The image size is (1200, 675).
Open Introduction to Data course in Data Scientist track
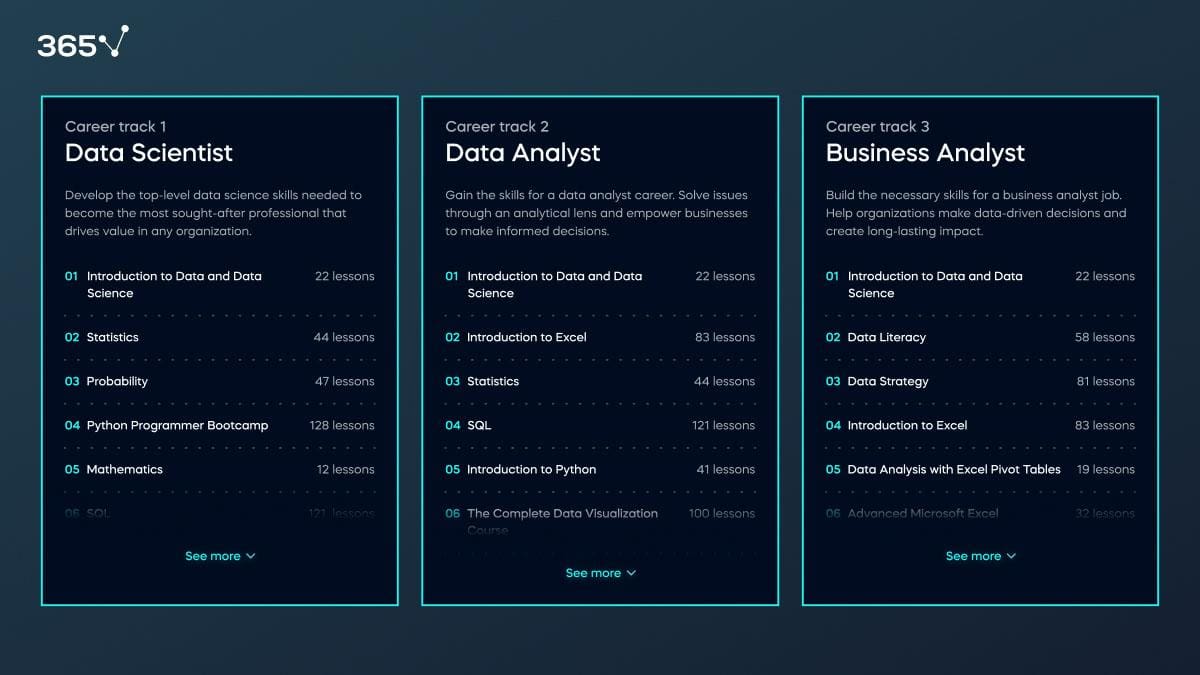click(174, 284)
